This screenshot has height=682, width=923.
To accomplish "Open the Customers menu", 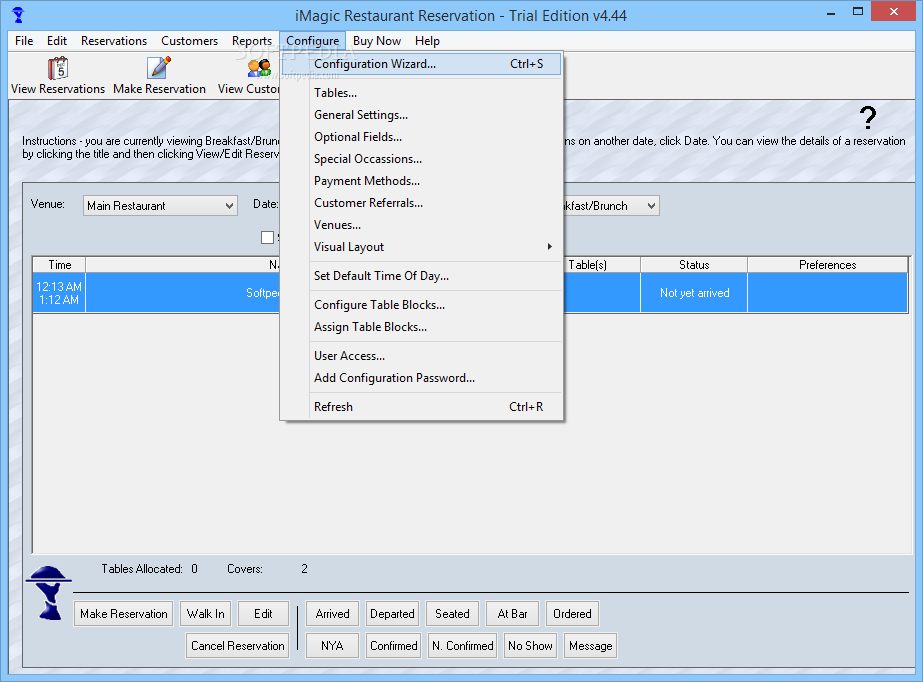I will click(190, 41).
